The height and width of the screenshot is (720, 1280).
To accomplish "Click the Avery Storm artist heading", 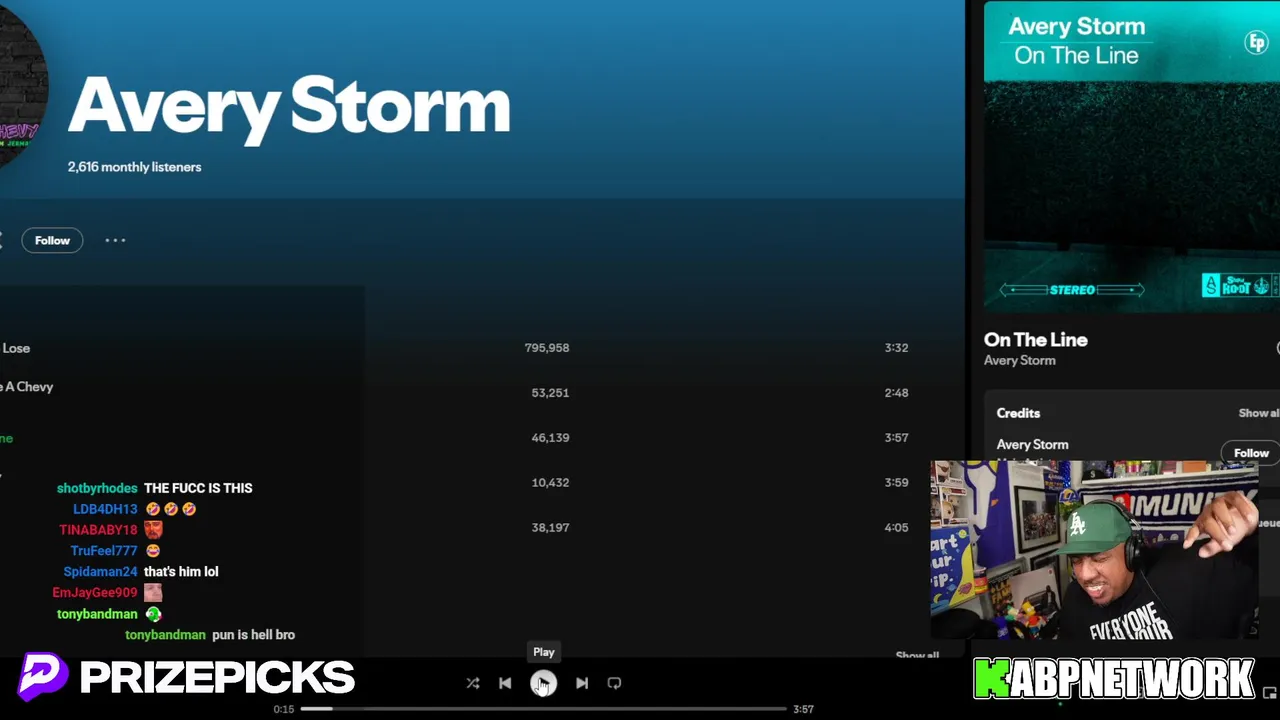I will tap(289, 106).
